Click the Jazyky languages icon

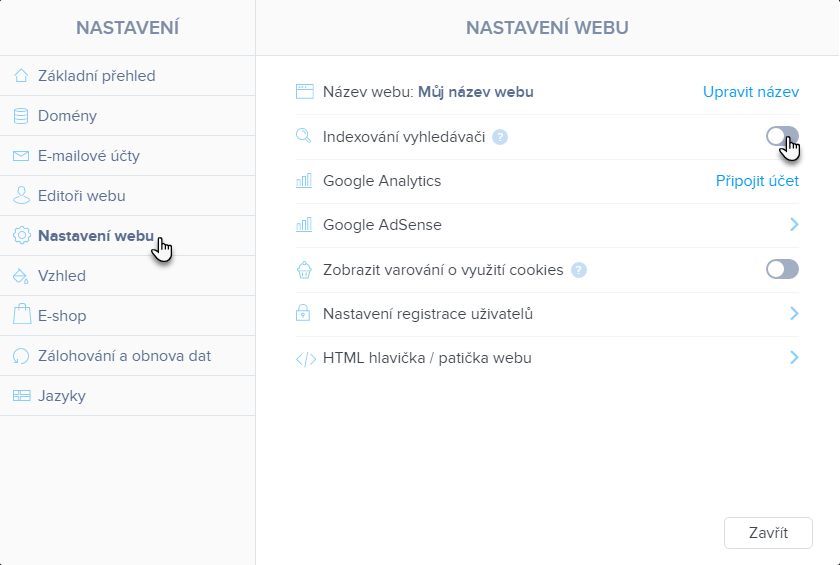click(x=21, y=396)
